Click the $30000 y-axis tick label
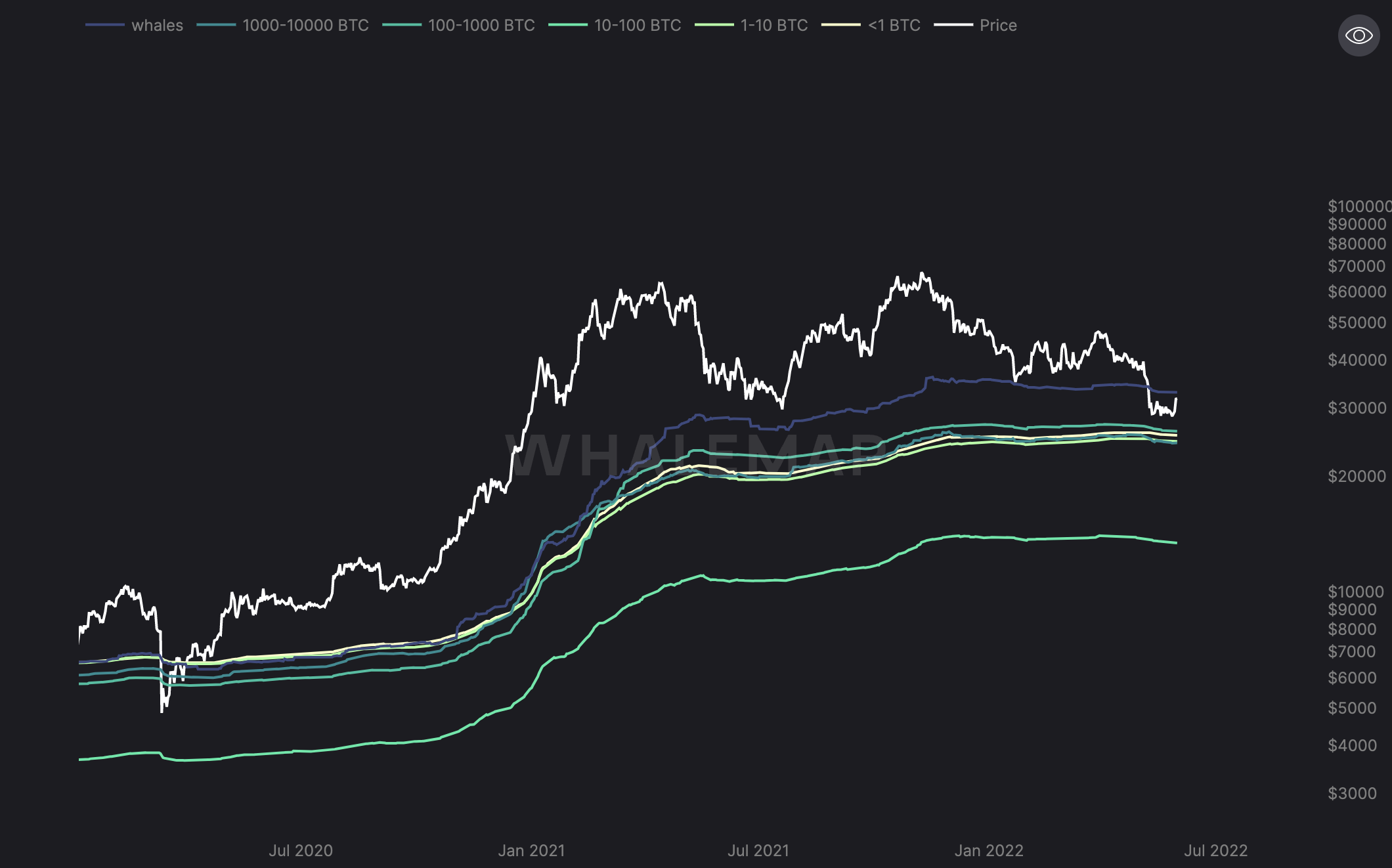Viewport: 1392px width, 868px height. [x=1357, y=408]
